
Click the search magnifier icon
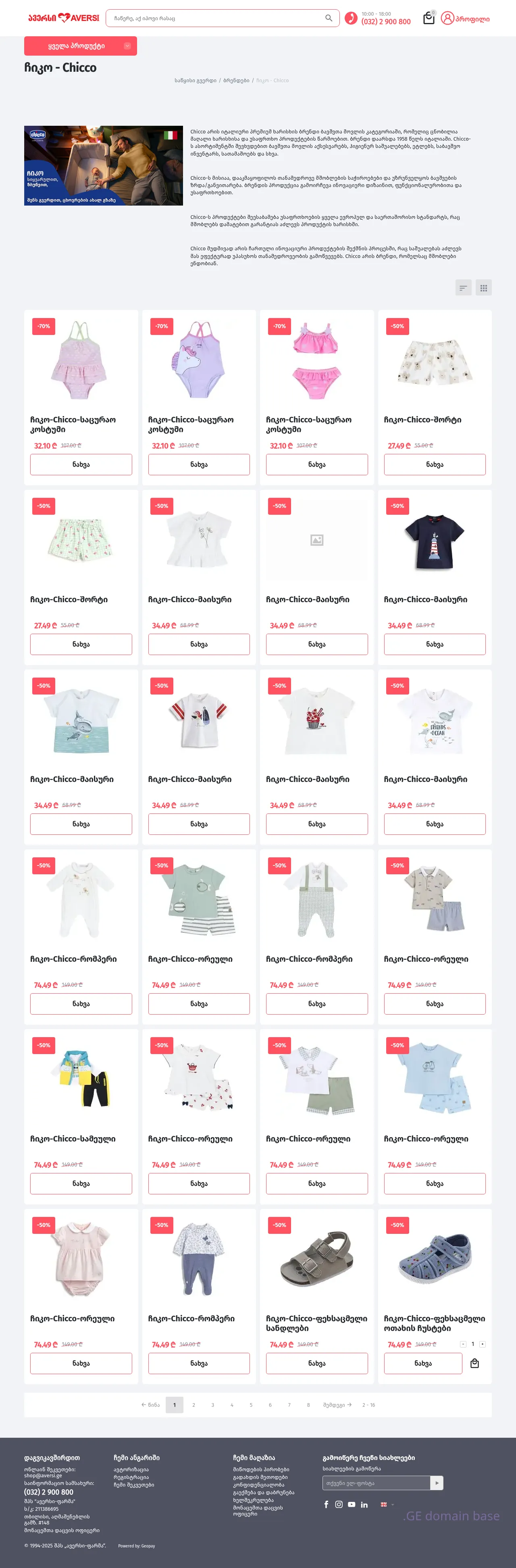[329, 18]
